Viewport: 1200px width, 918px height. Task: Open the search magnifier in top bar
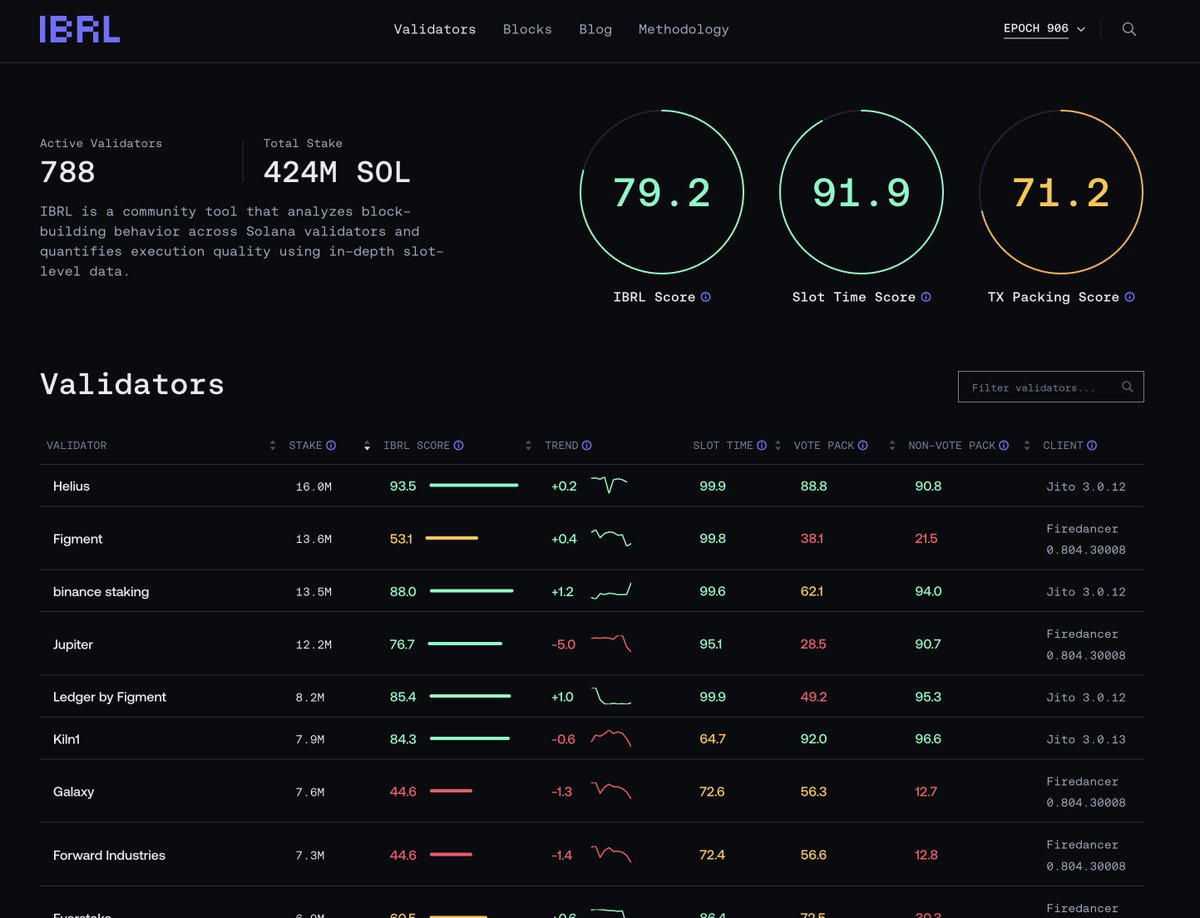[1129, 29]
